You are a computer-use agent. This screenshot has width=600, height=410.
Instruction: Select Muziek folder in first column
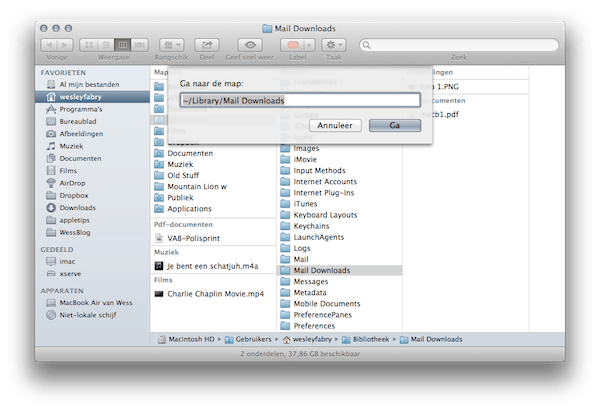[213, 164]
